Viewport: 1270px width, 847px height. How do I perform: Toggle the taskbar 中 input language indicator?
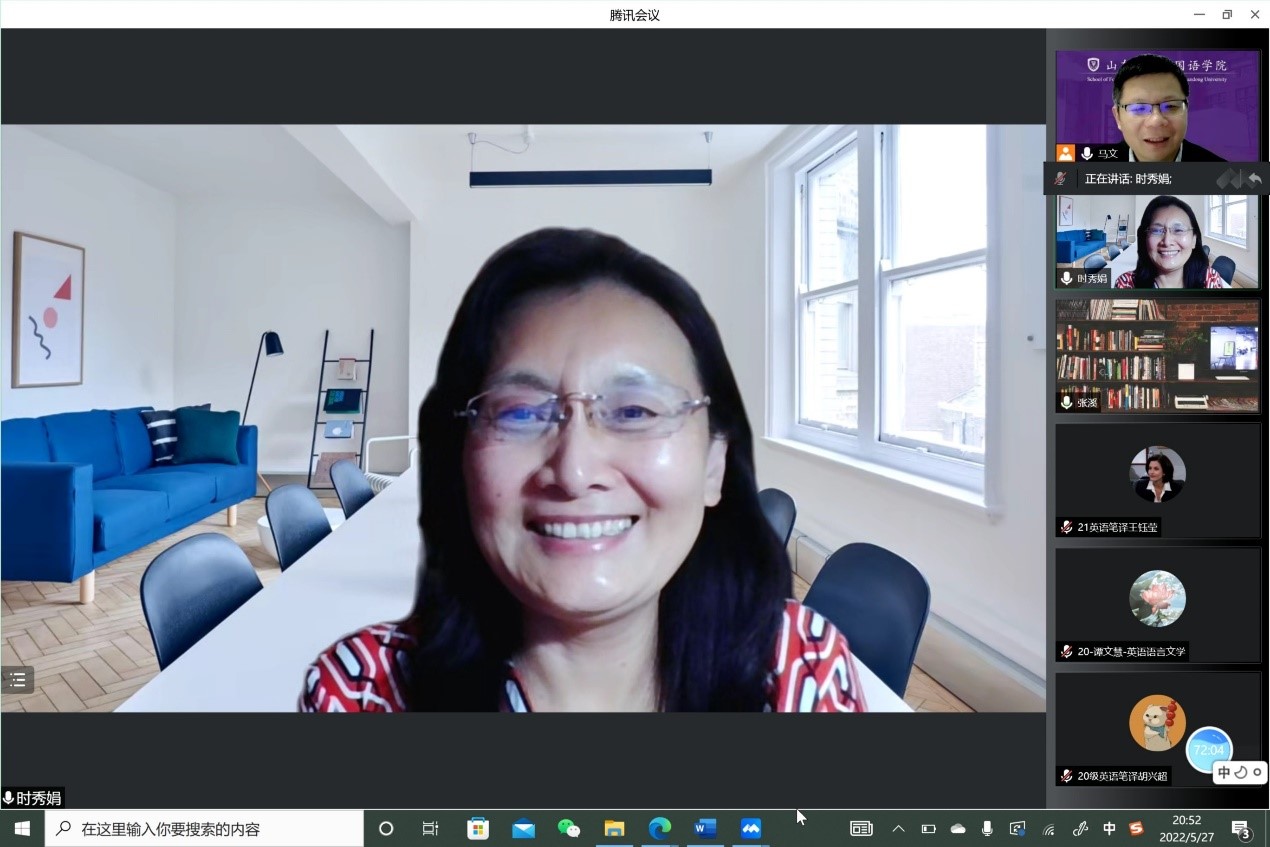pyautogui.click(x=1109, y=828)
